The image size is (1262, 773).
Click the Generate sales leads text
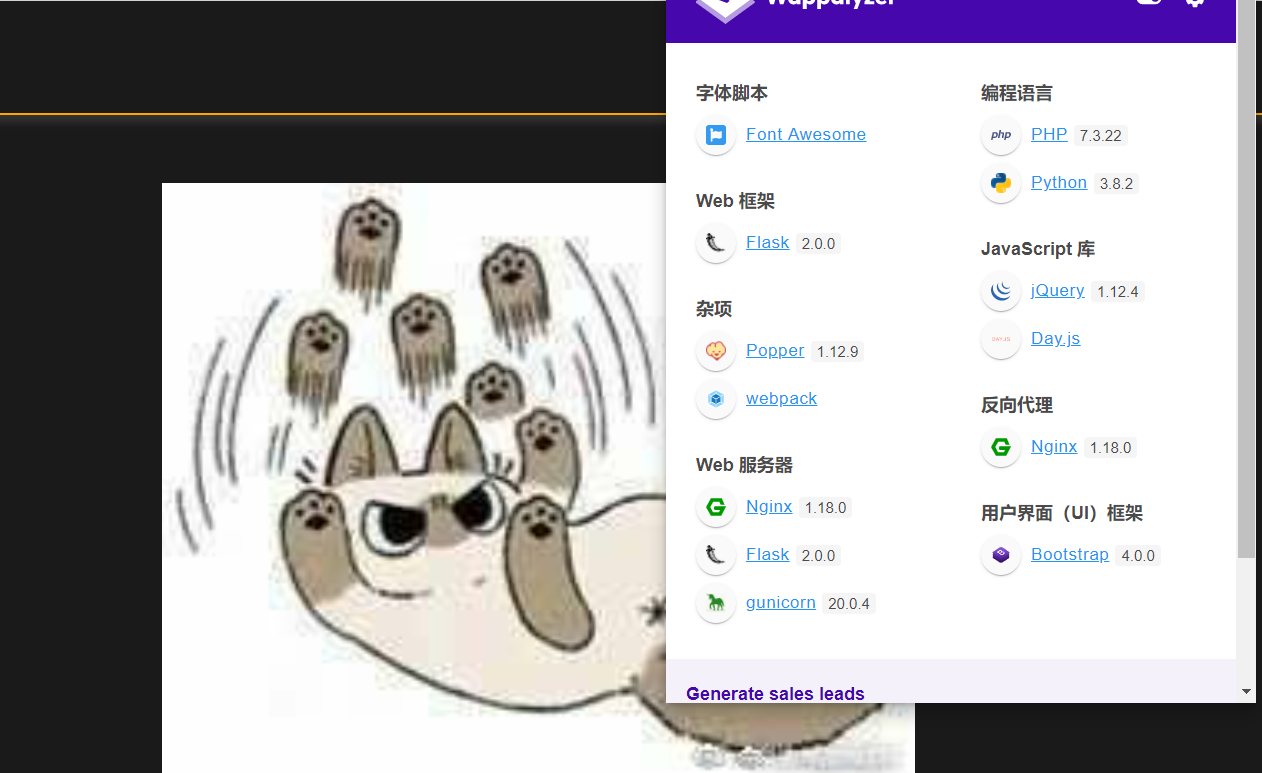pos(775,694)
